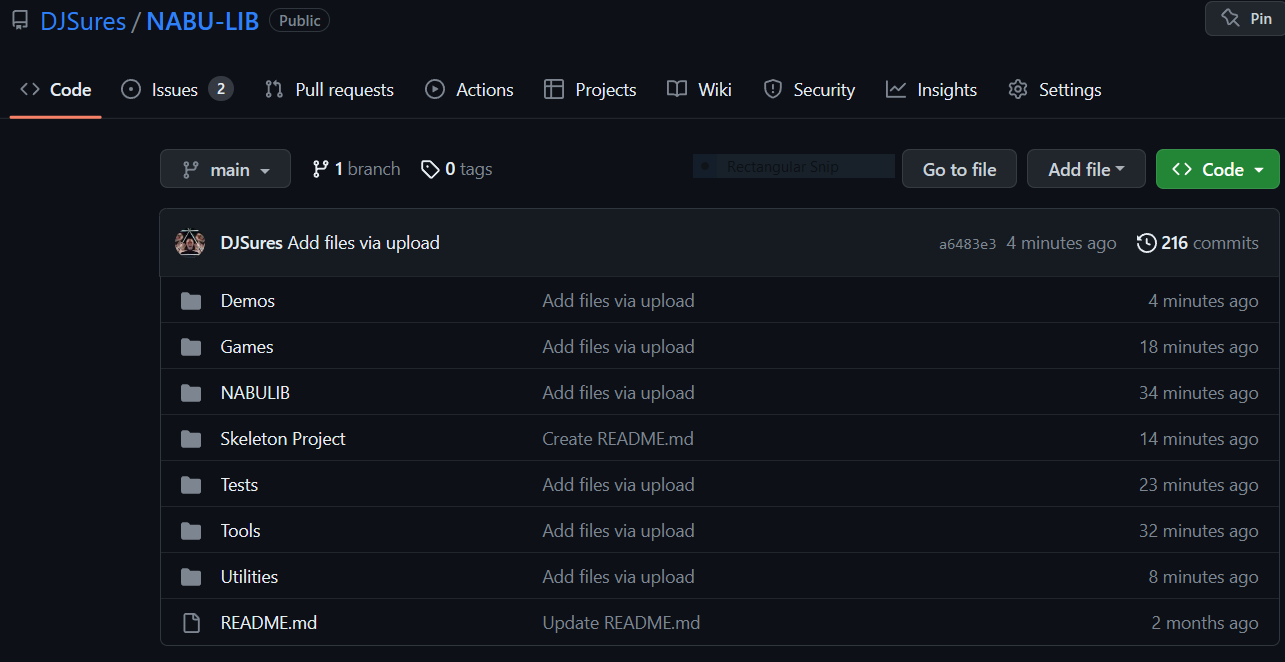The height and width of the screenshot is (662, 1285).
Task: Expand the main branch dropdown
Action: tap(225, 169)
